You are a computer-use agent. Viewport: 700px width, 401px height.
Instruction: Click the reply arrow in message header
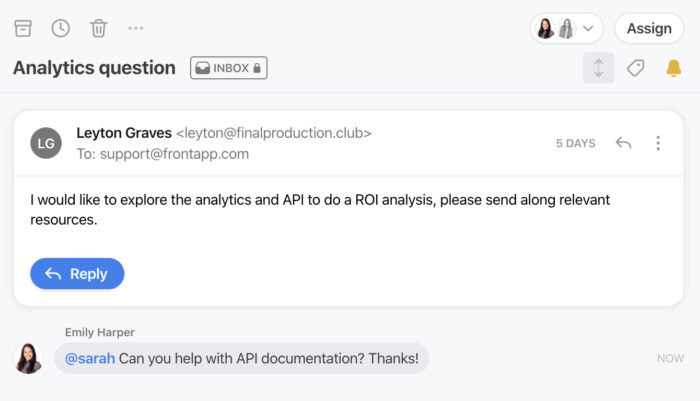pyautogui.click(x=623, y=143)
